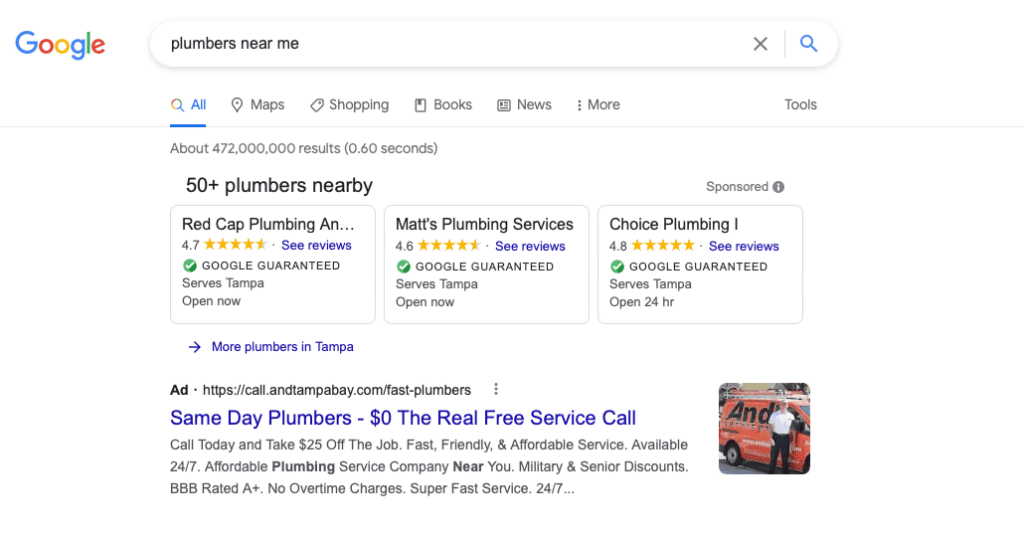The width and height of the screenshot is (1024, 538).
Task: Click Serves Tampa on Matt's Plumbing card
Action: [x=436, y=284]
